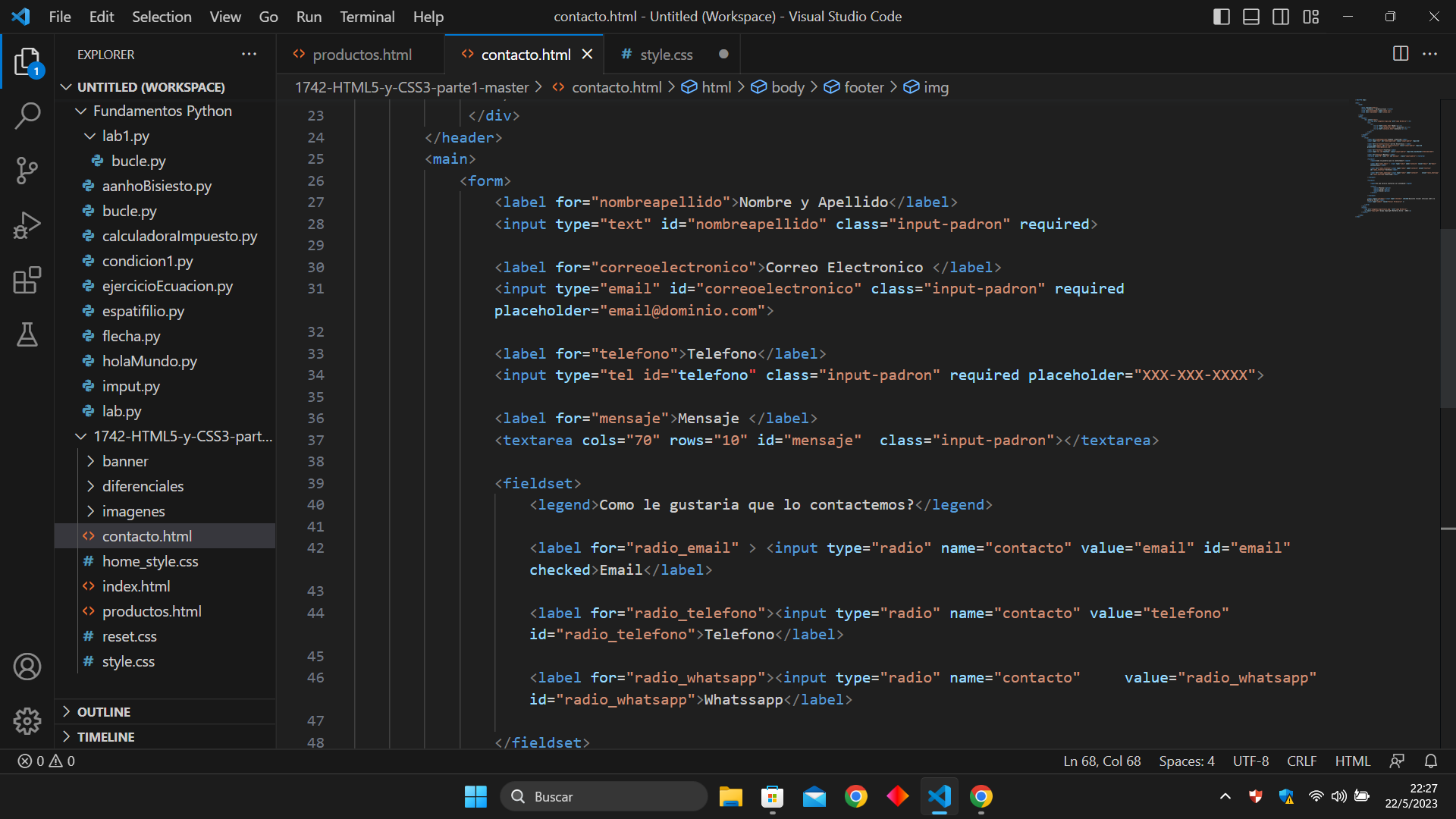Click the feedback icon in status bar
Viewport: 1456px width, 819px height.
(1397, 761)
